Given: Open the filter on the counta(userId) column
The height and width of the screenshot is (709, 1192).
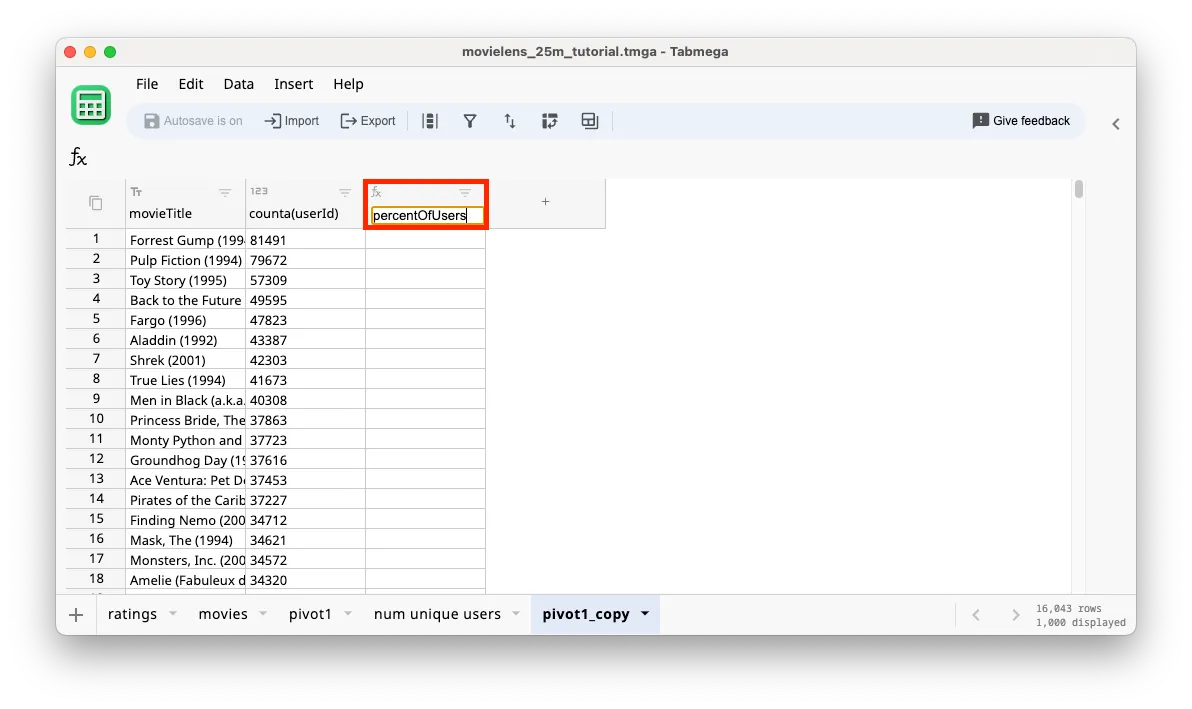Looking at the screenshot, I should point(345,192).
